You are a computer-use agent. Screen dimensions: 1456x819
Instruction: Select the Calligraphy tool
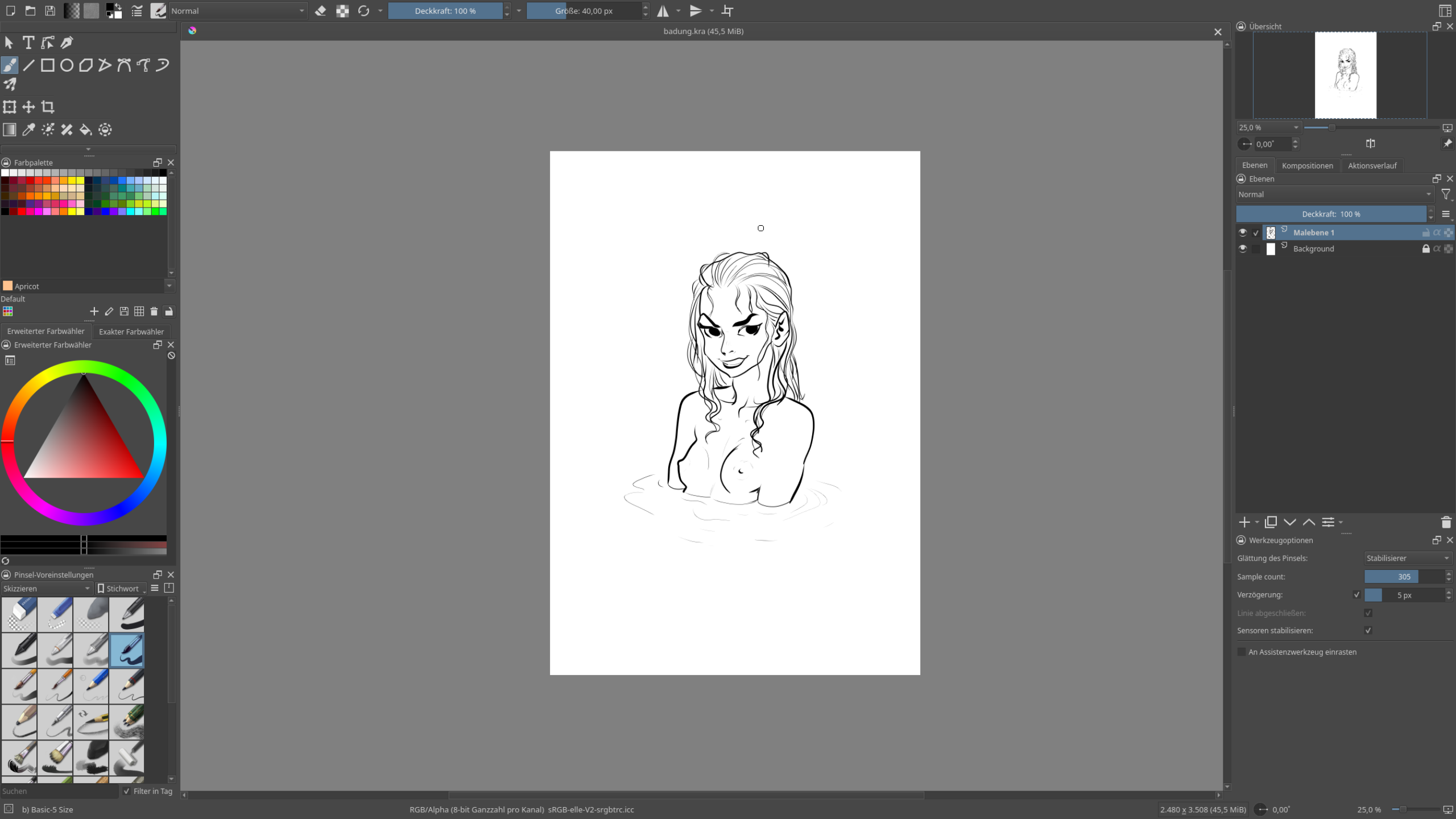point(67,43)
